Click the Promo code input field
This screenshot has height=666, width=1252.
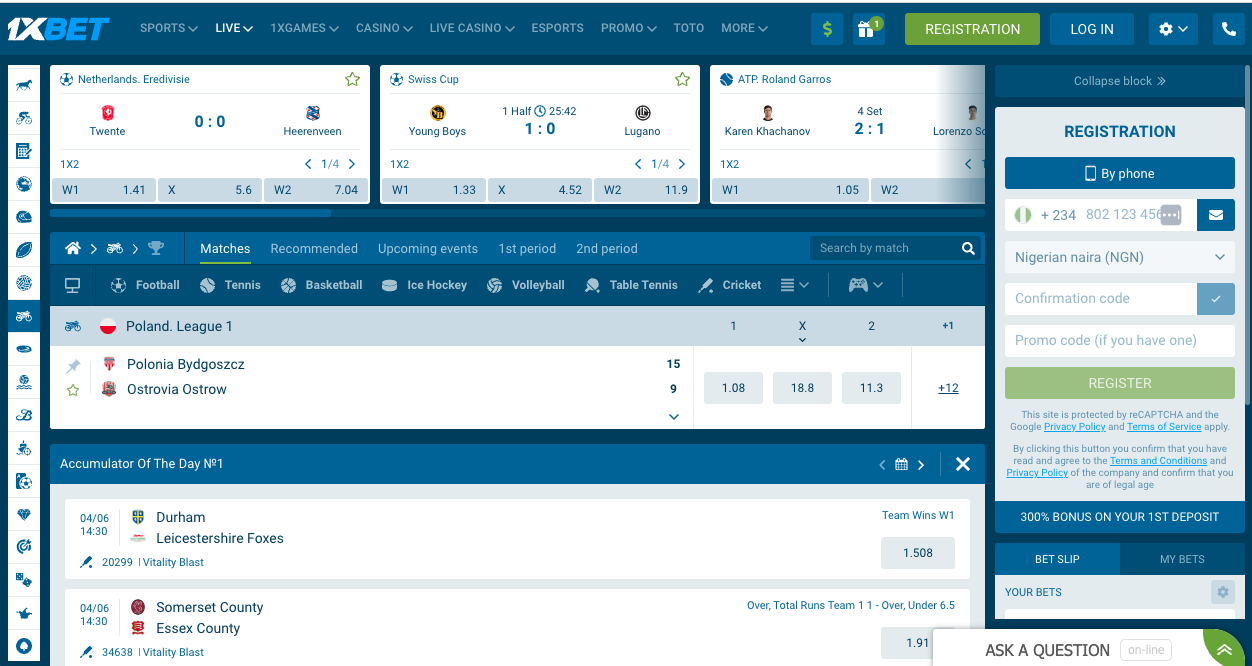click(x=1120, y=341)
